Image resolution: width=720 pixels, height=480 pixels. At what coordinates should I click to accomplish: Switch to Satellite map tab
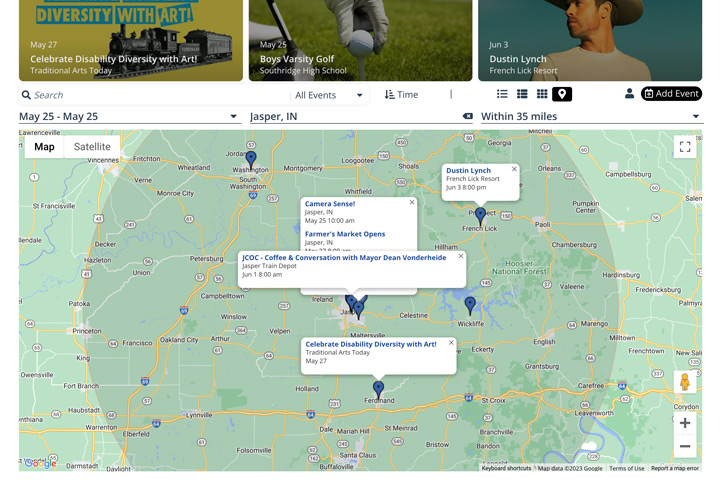pyautogui.click(x=92, y=147)
